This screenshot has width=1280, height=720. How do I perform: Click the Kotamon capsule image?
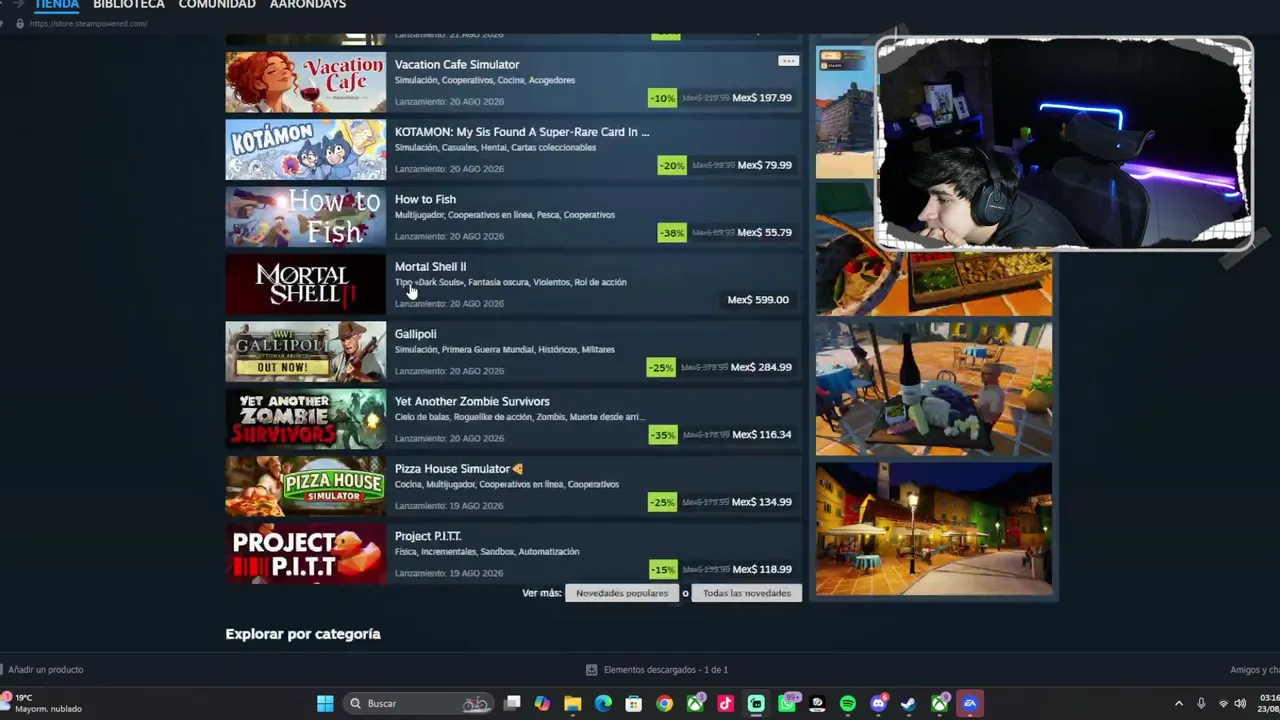click(x=305, y=150)
